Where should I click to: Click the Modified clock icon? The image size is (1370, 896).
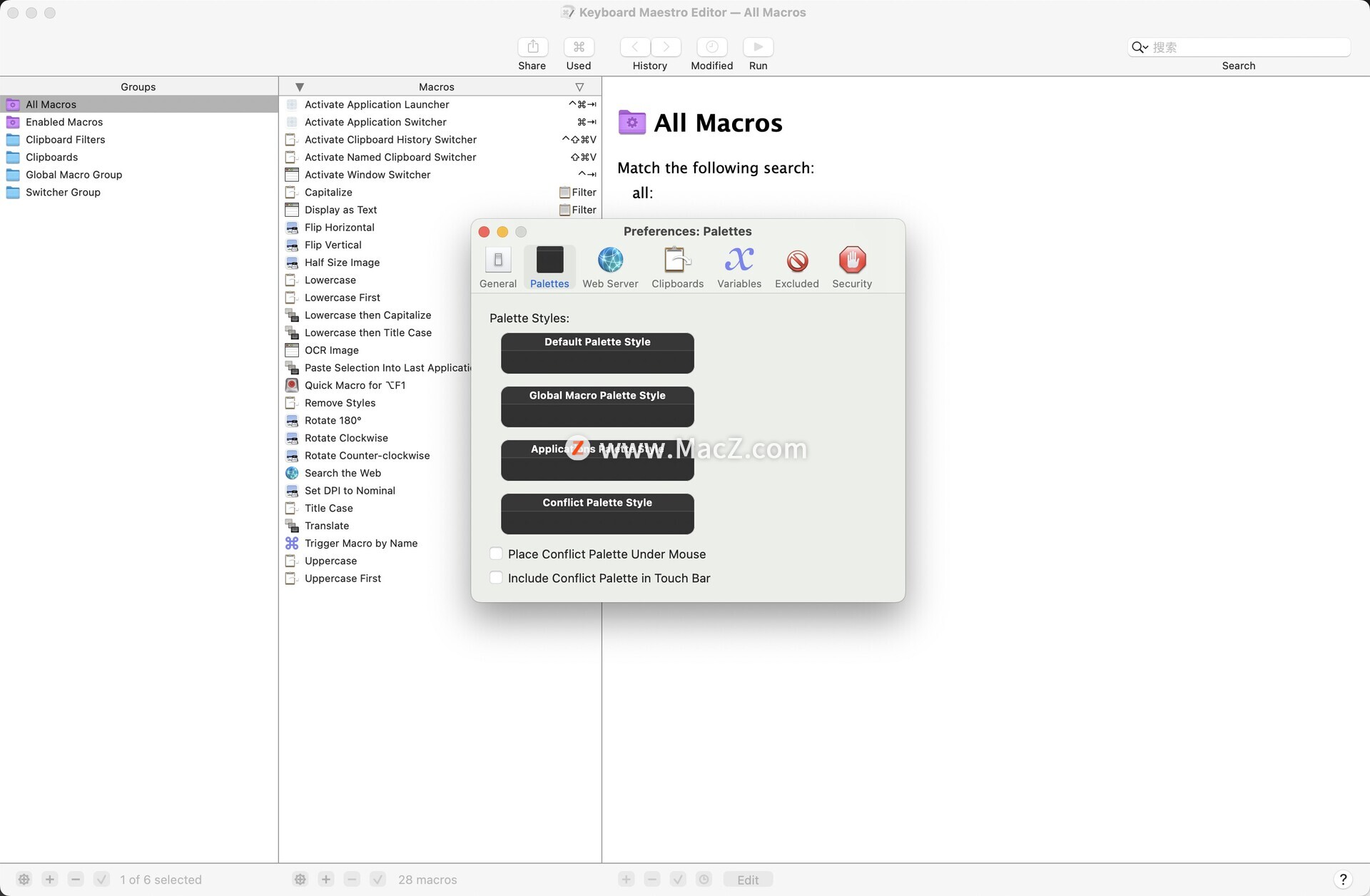[x=712, y=47]
